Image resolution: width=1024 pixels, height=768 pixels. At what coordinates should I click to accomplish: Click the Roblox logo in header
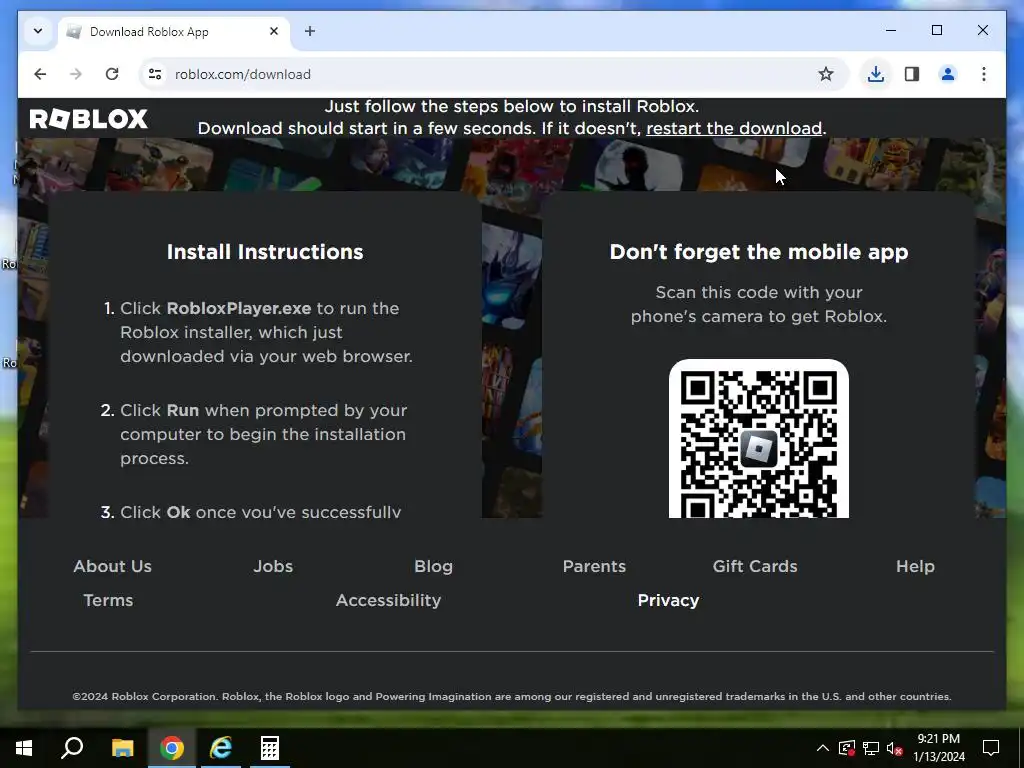point(89,119)
